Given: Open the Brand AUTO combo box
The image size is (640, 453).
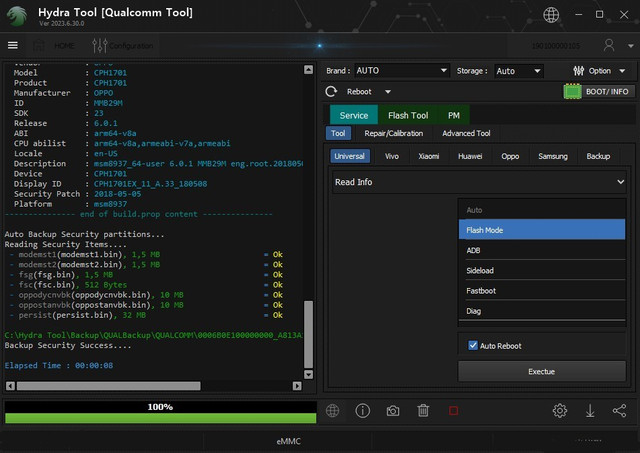Looking at the screenshot, I should point(402,71).
